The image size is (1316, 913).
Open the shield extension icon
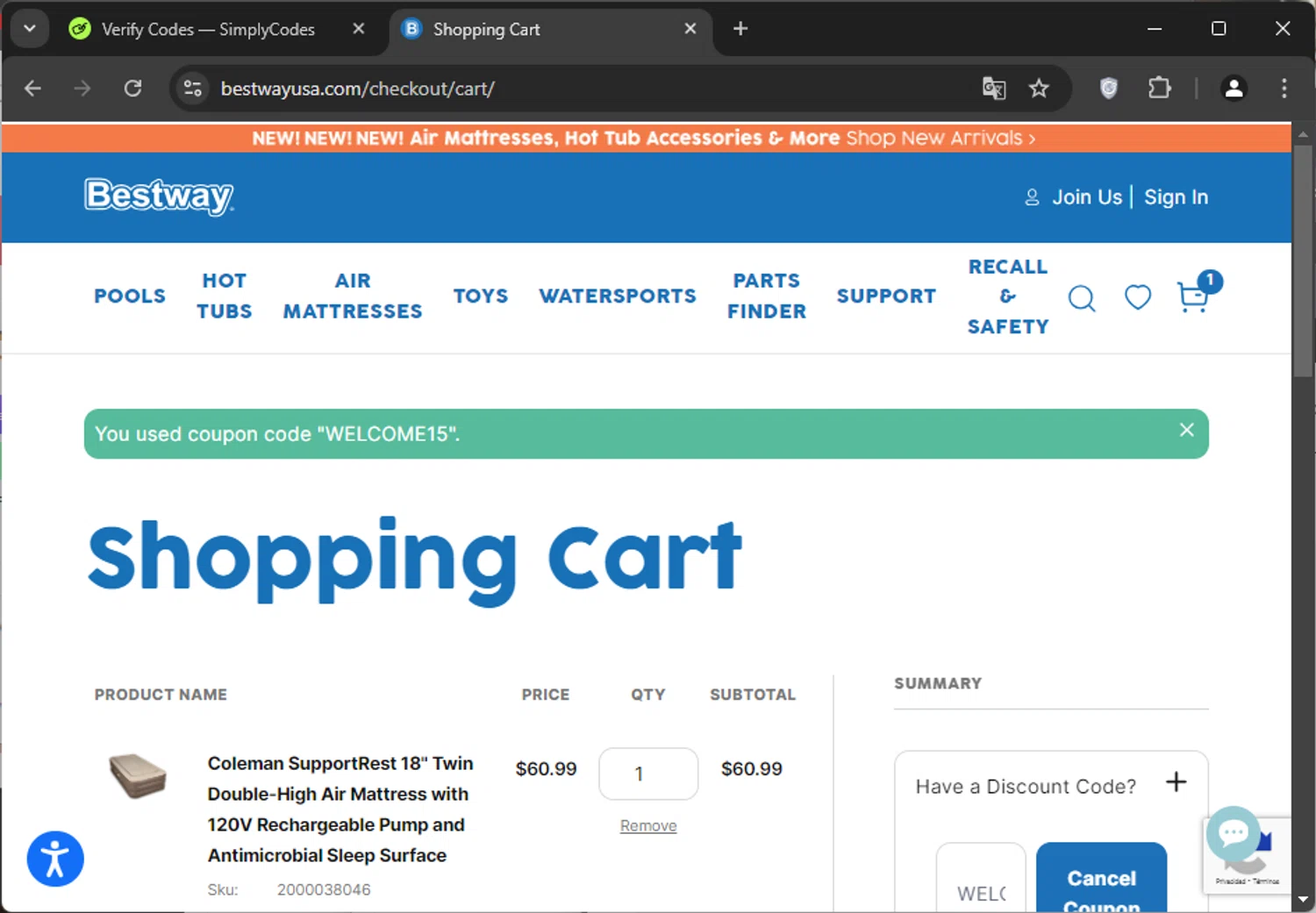tap(1109, 89)
